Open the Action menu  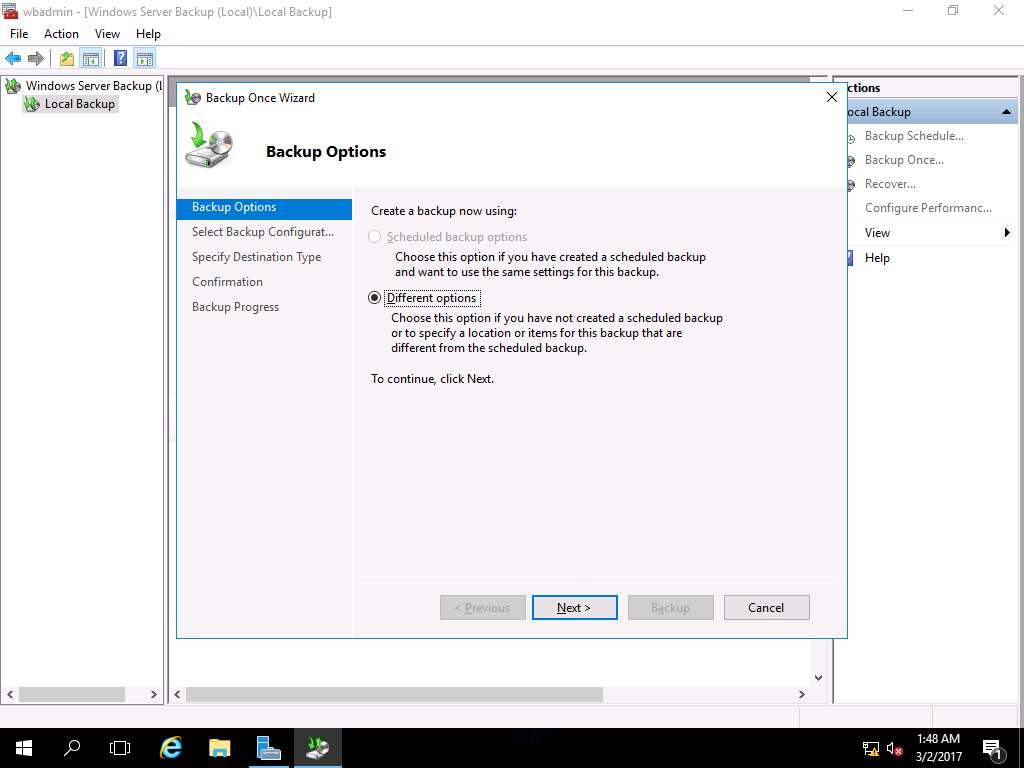pos(61,34)
